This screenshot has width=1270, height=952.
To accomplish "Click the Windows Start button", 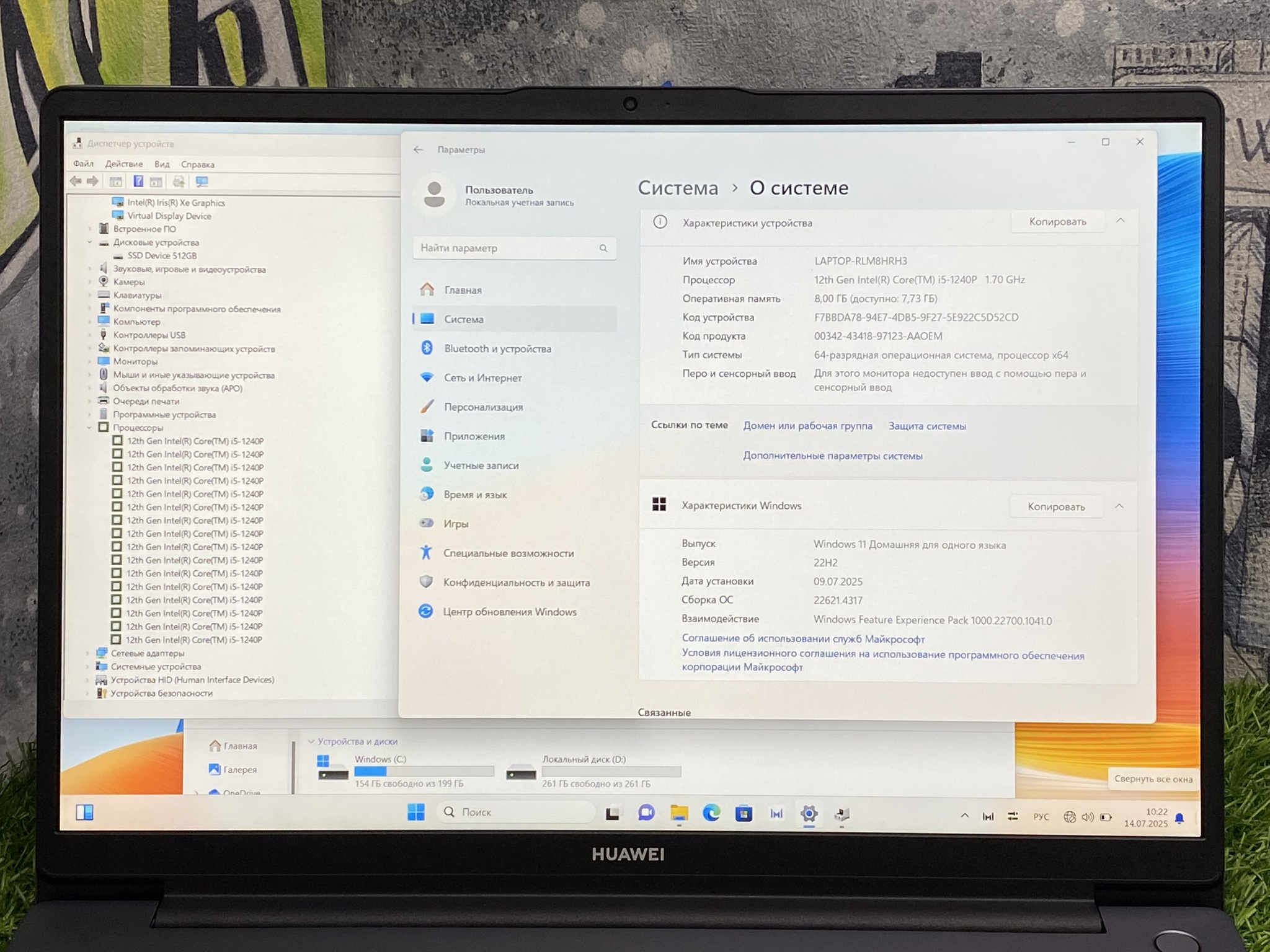I will point(416,812).
